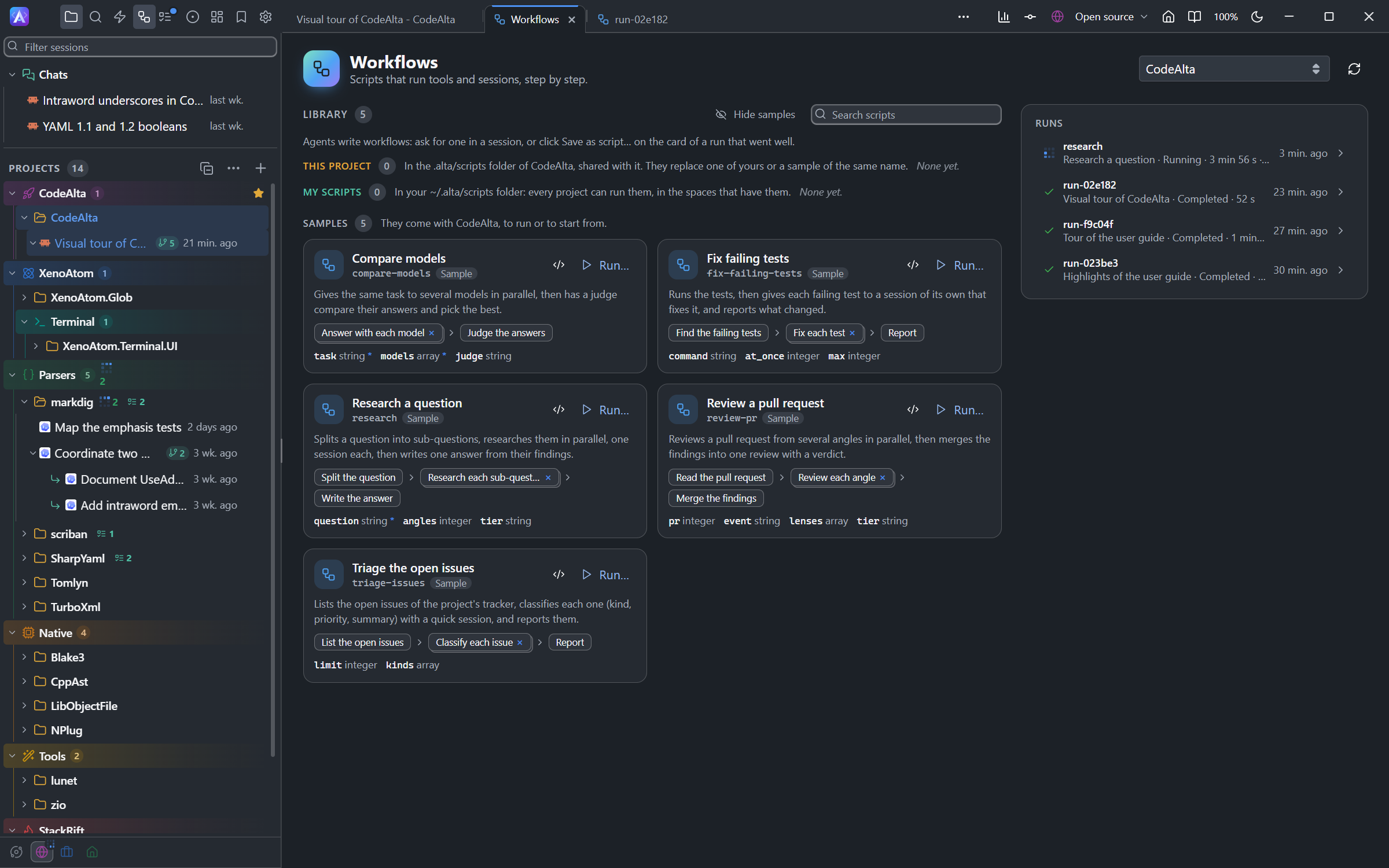The height and width of the screenshot is (868, 1389).
Task: Open the CodeAlta project dropdown
Action: tap(1233, 69)
